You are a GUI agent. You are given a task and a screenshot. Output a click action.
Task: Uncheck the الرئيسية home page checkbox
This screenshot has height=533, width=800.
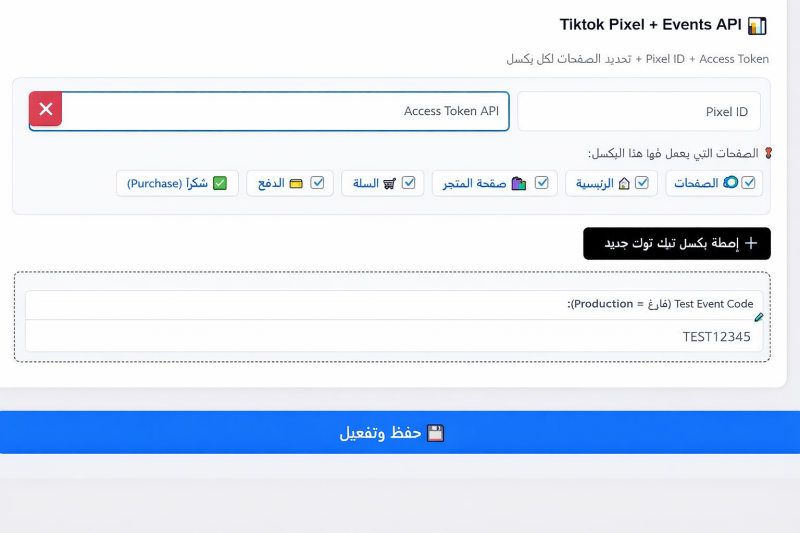click(642, 183)
